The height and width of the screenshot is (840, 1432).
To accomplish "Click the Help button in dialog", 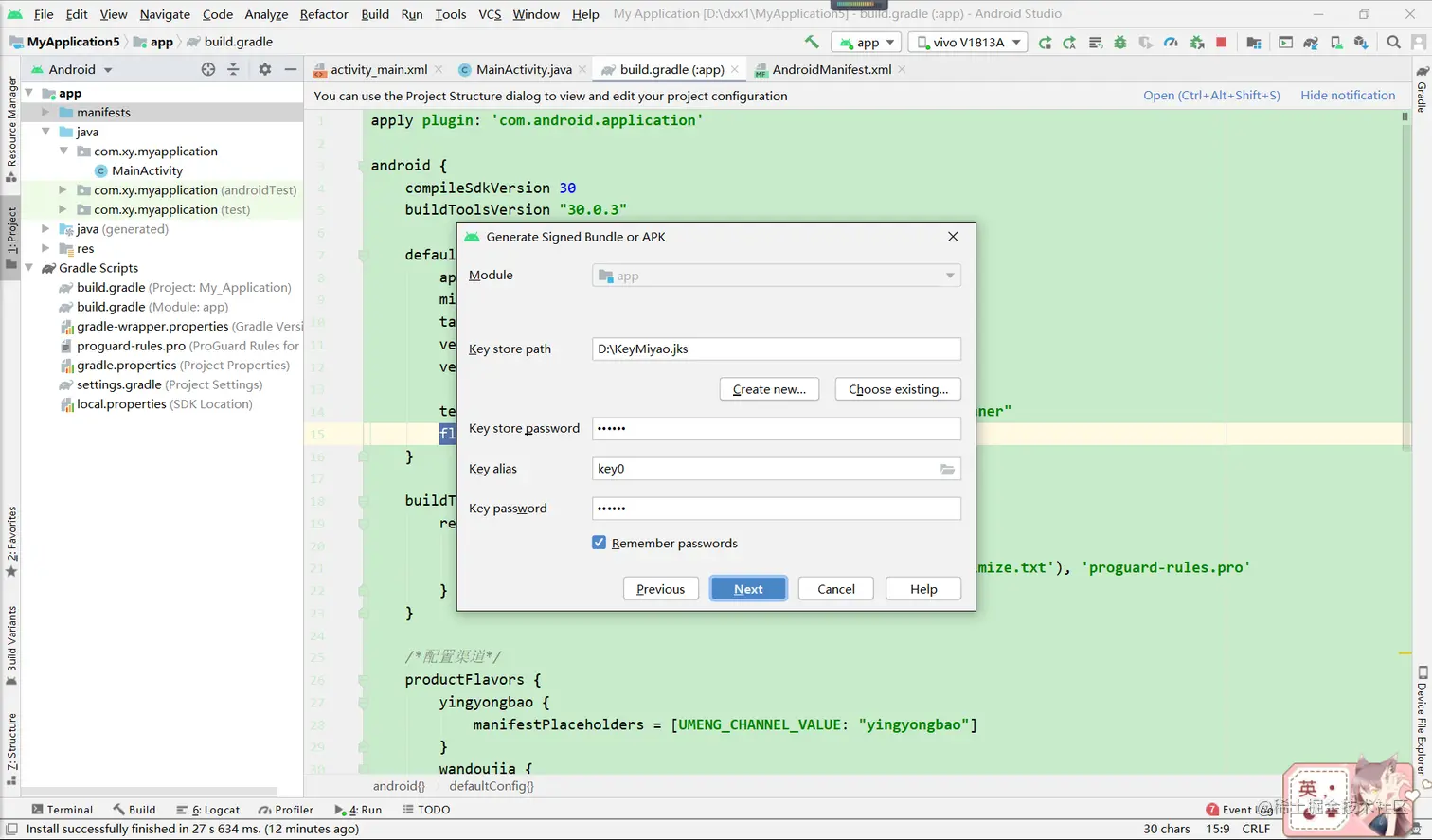I will point(923,589).
